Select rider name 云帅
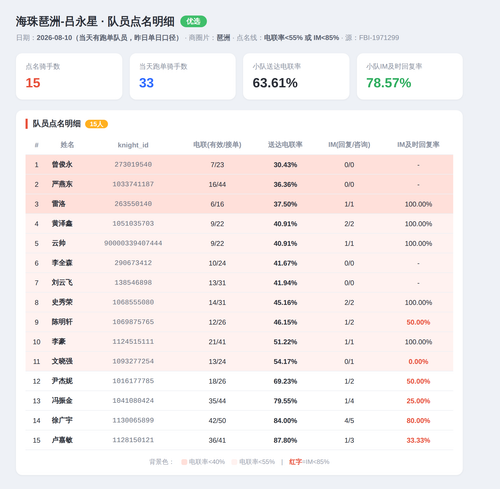500x489 pixels. tap(59, 243)
